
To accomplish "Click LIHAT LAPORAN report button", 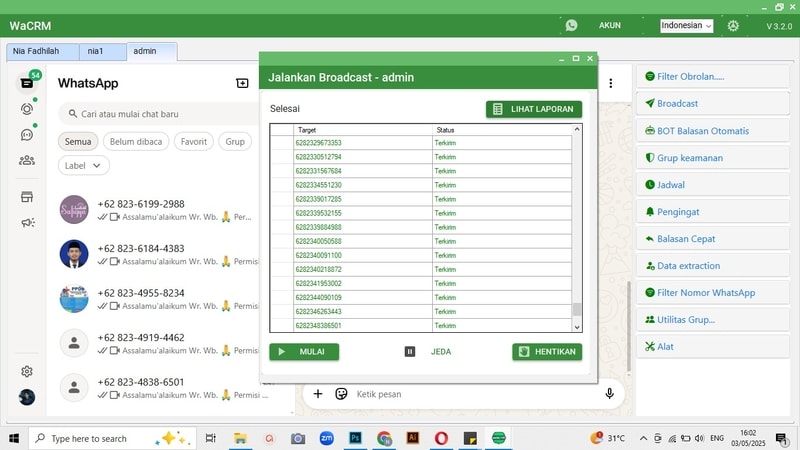I will (534, 109).
